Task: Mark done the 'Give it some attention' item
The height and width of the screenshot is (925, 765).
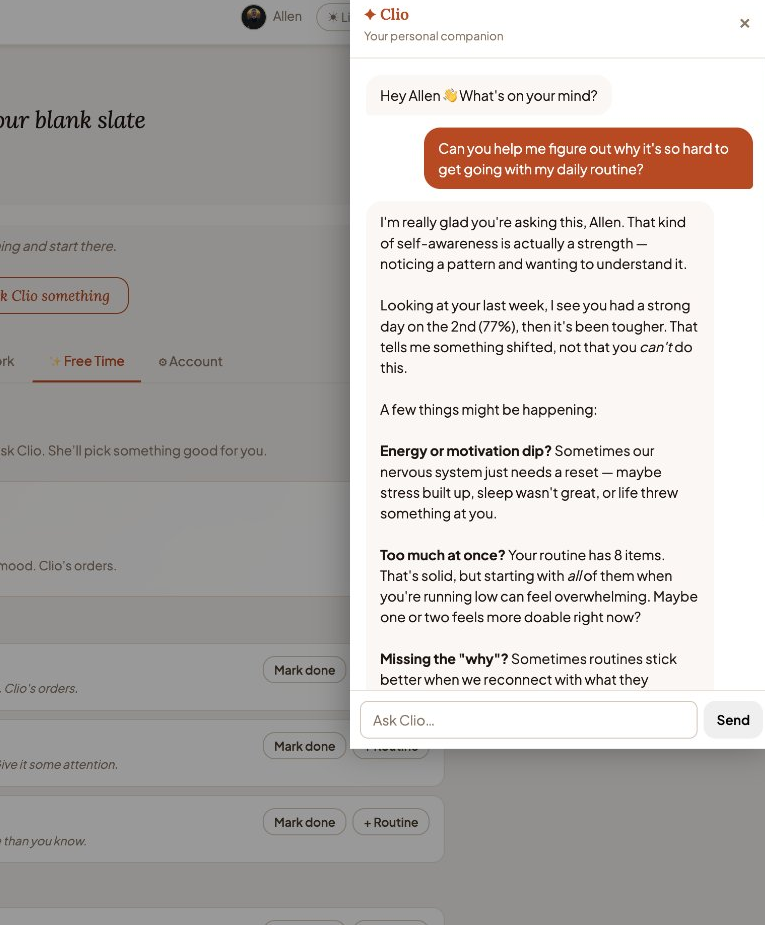Action: click(x=304, y=746)
